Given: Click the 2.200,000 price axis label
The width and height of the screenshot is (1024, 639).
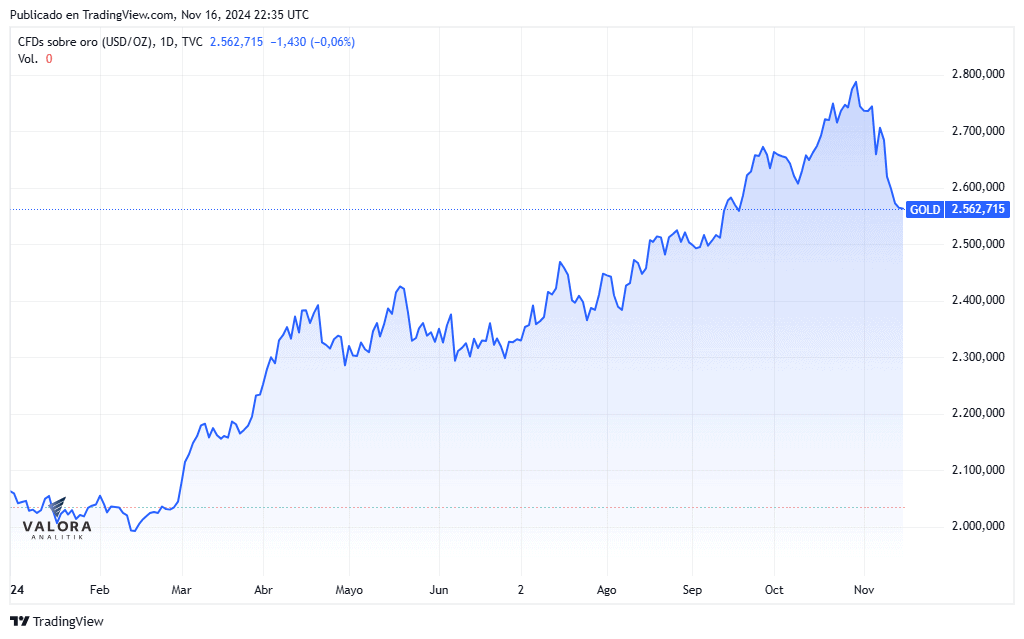Looking at the screenshot, I should tap(978, 414).
